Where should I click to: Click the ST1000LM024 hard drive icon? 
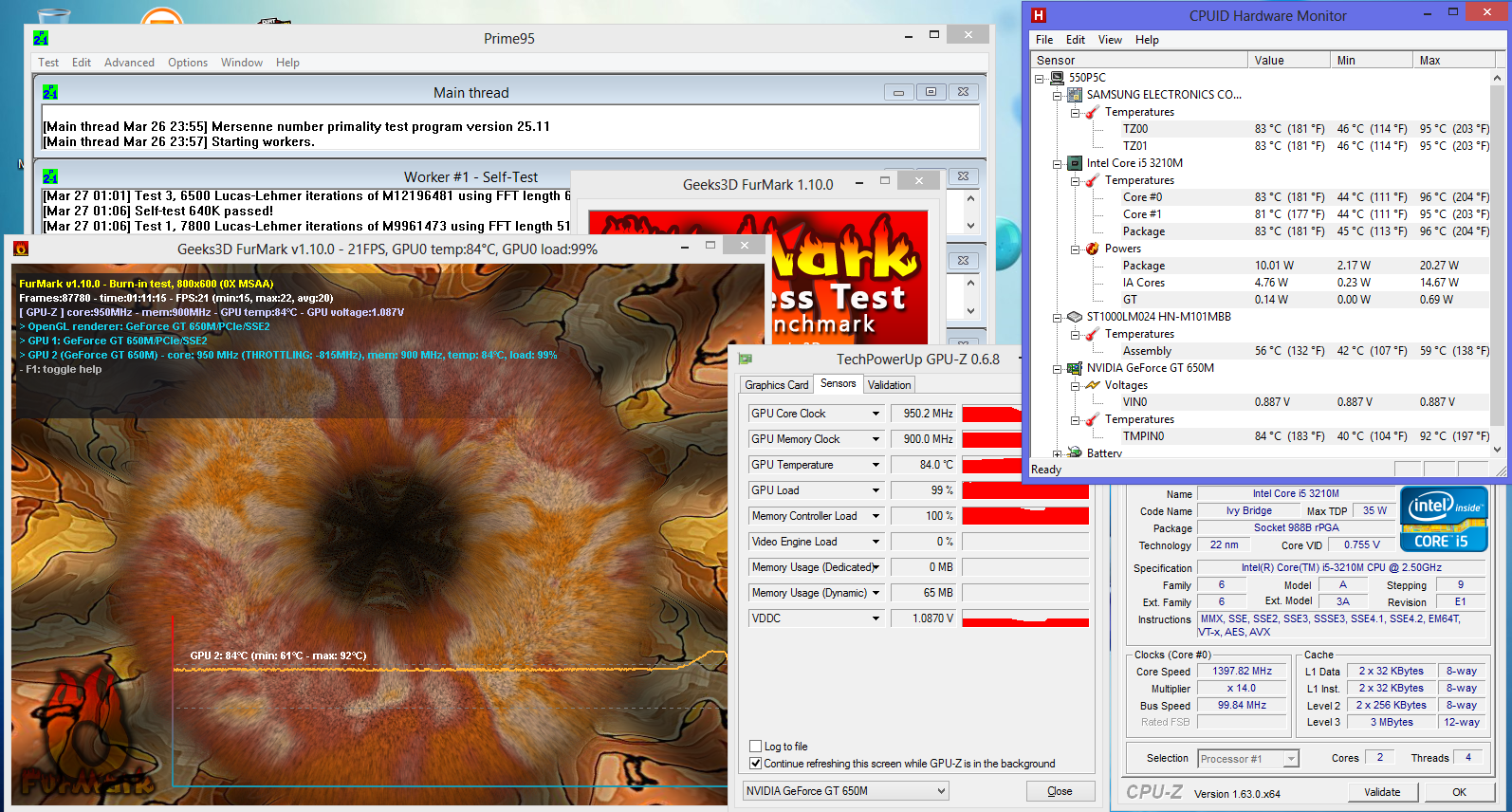pyautogui.click(x=1075, y=317)
